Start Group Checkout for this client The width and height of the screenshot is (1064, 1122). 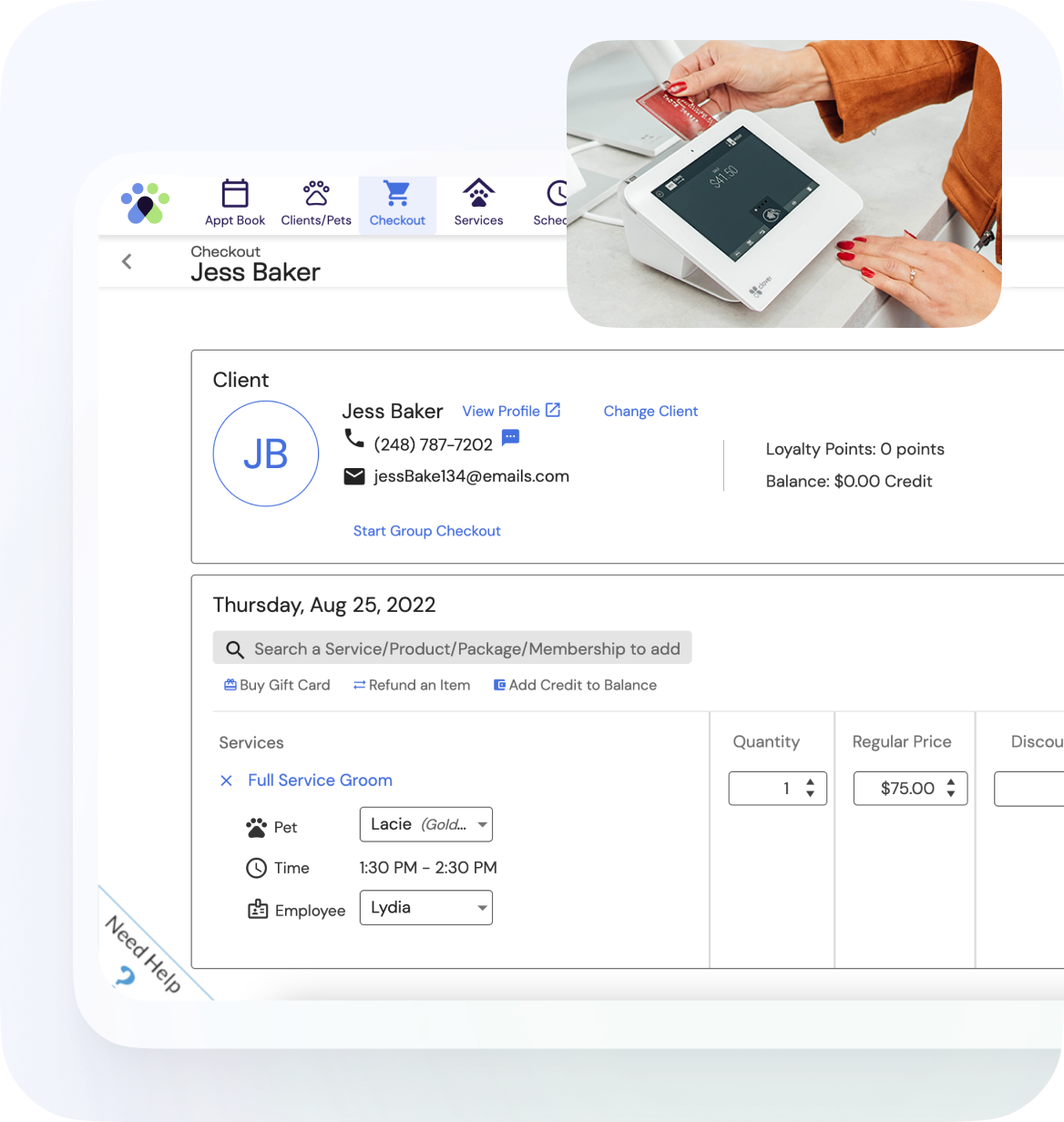coord(426,531)
